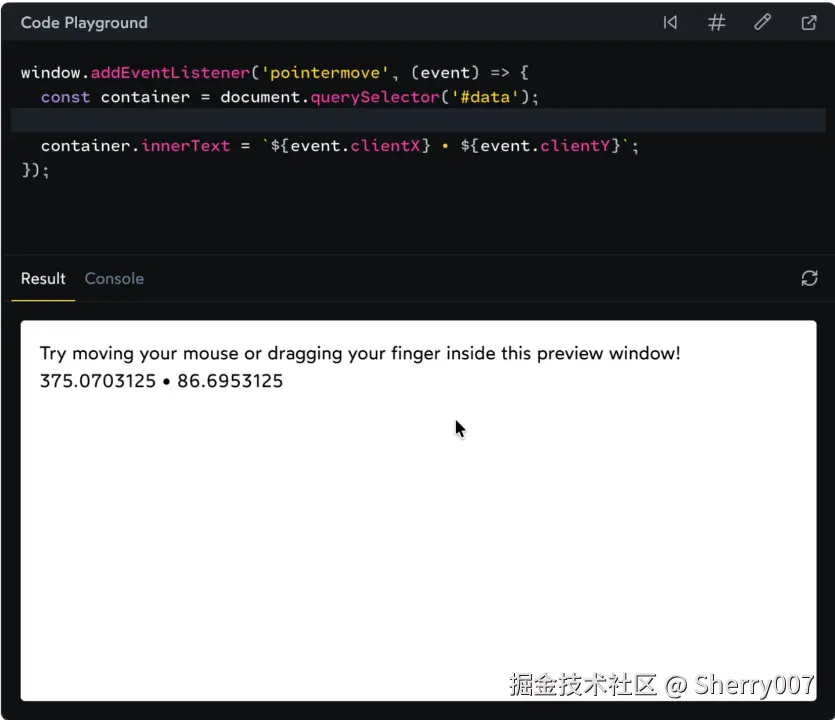Select the Result tab
Viewport: 835px width, 720px height.
click(x=43, y=278)
